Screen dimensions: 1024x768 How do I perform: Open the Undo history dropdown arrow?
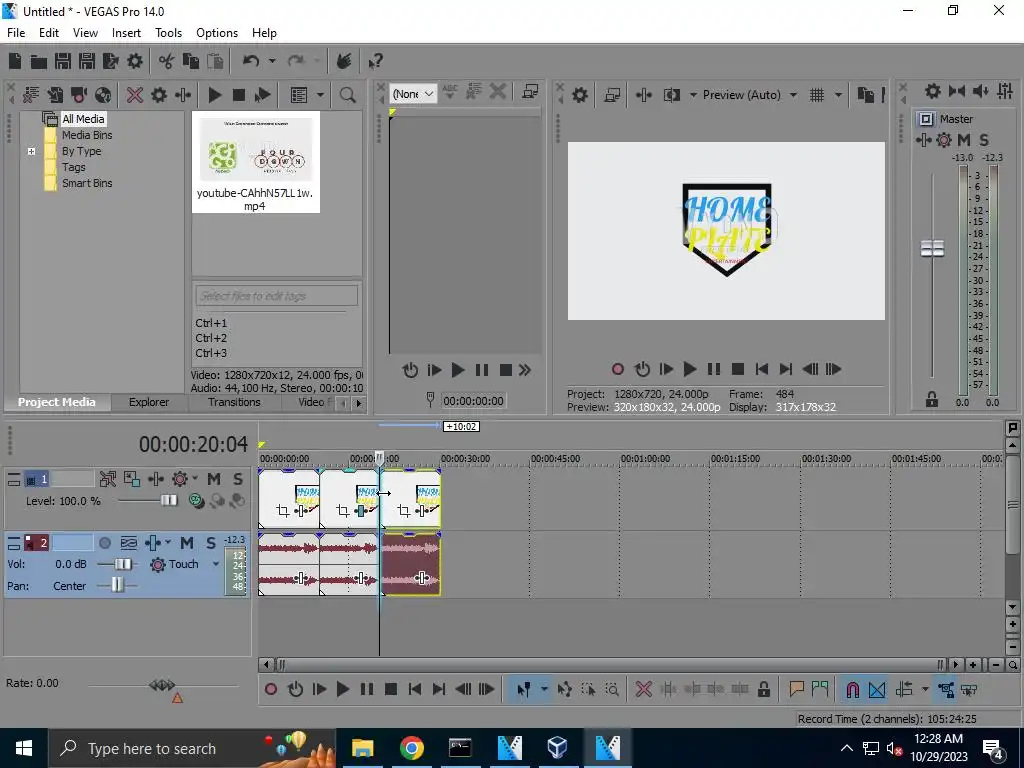pos(272,61)
